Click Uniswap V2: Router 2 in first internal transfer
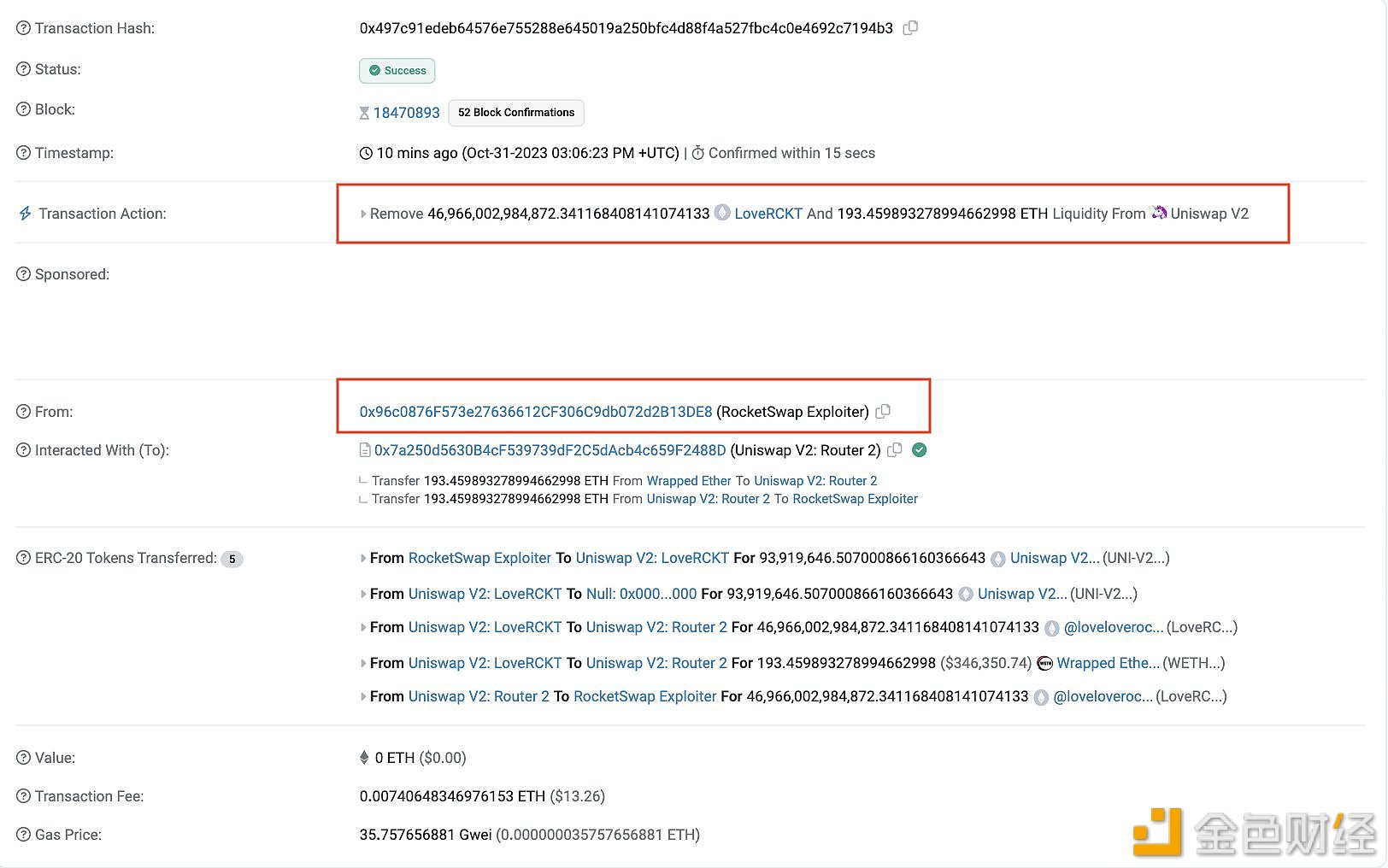 tap(815, 481)
